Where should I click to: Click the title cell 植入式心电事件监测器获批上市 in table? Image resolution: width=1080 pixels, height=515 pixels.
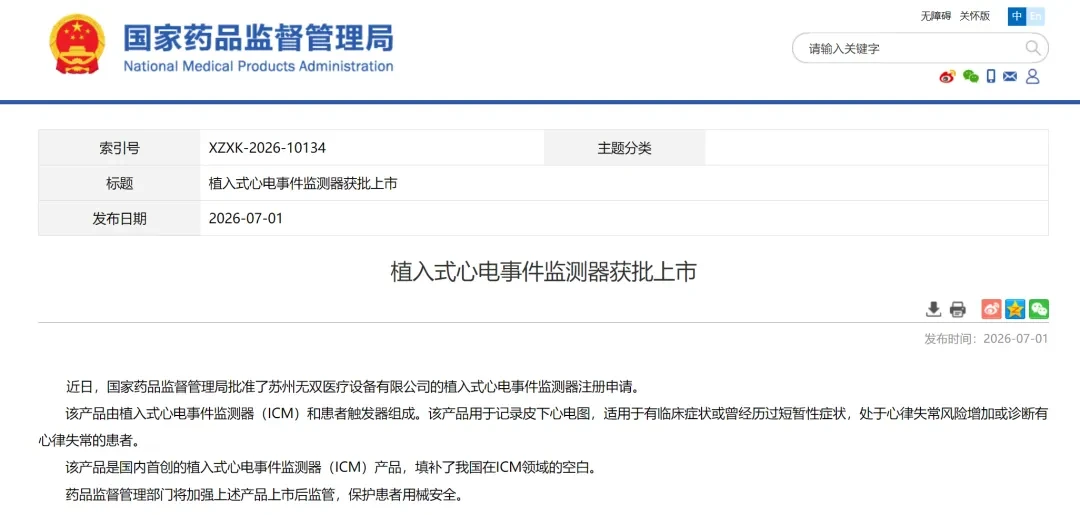pos(303,184)
